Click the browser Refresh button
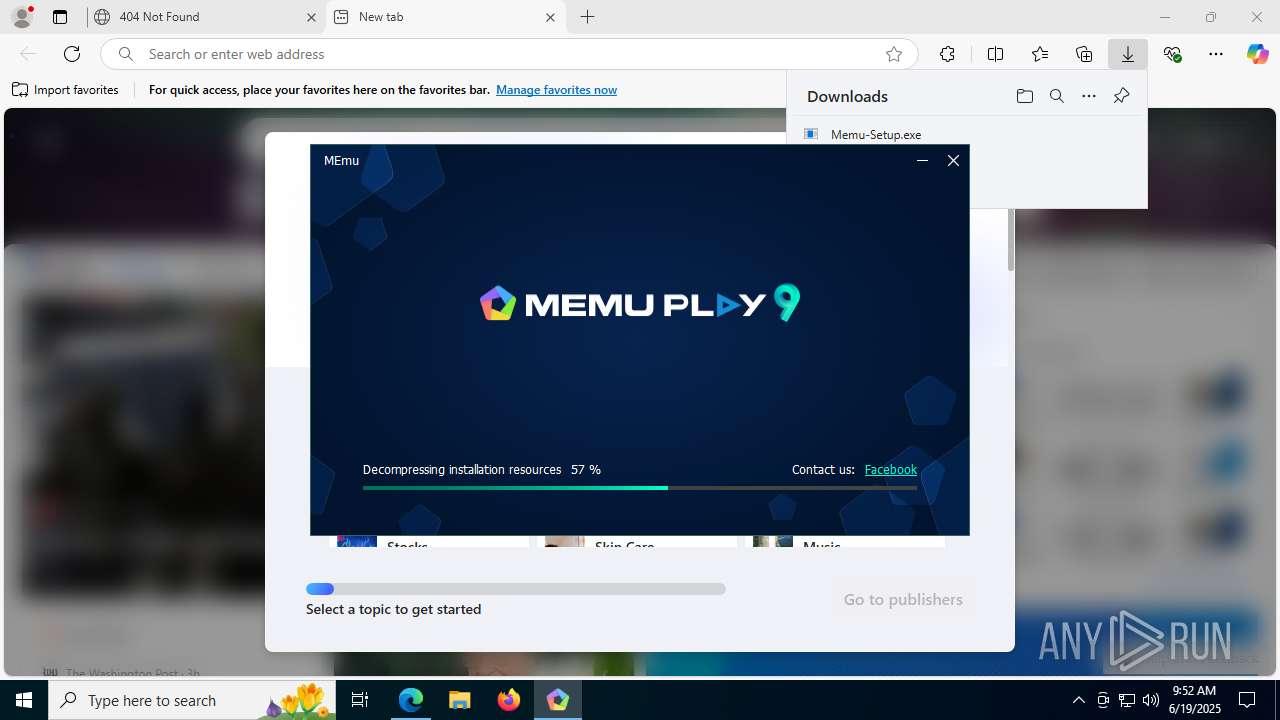This screenshot has height=720, width=1280. 72,54
